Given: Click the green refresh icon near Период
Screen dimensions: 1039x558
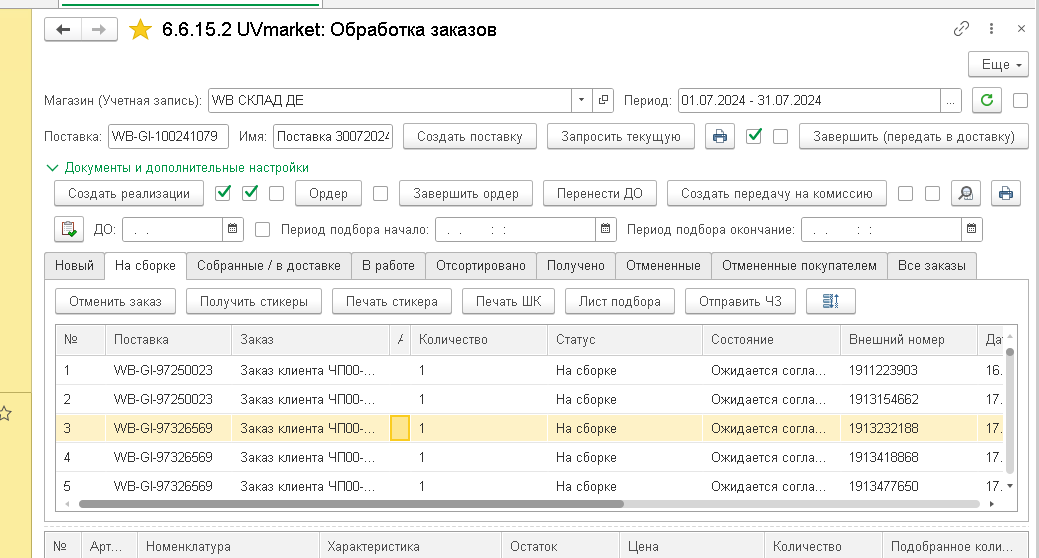Looking at the screenshot, I should click(987, 101).
